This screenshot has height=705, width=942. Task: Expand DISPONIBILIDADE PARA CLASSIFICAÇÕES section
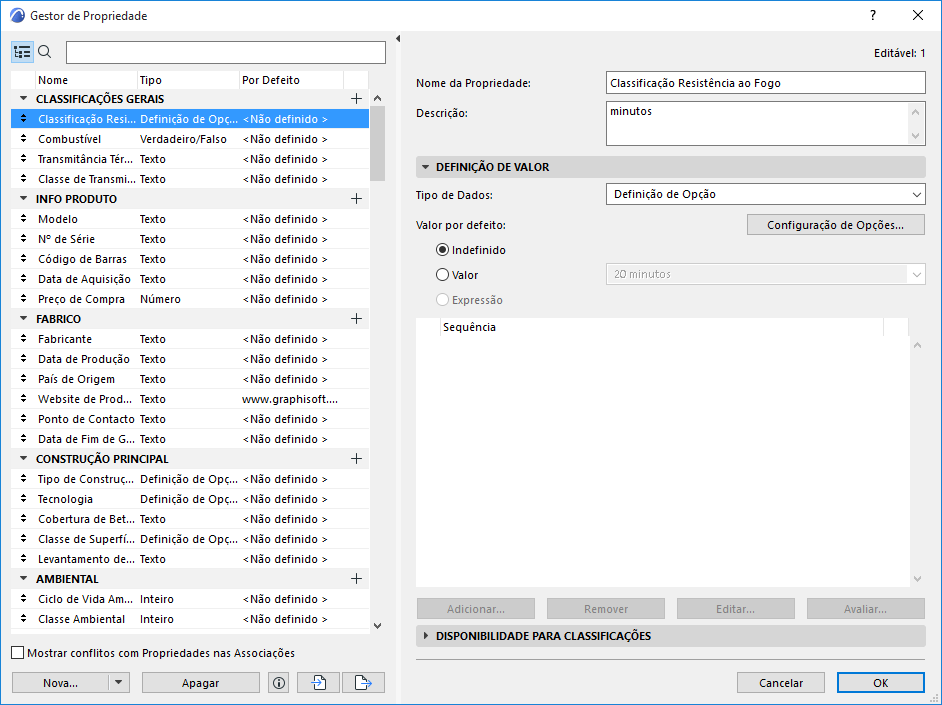425,636
